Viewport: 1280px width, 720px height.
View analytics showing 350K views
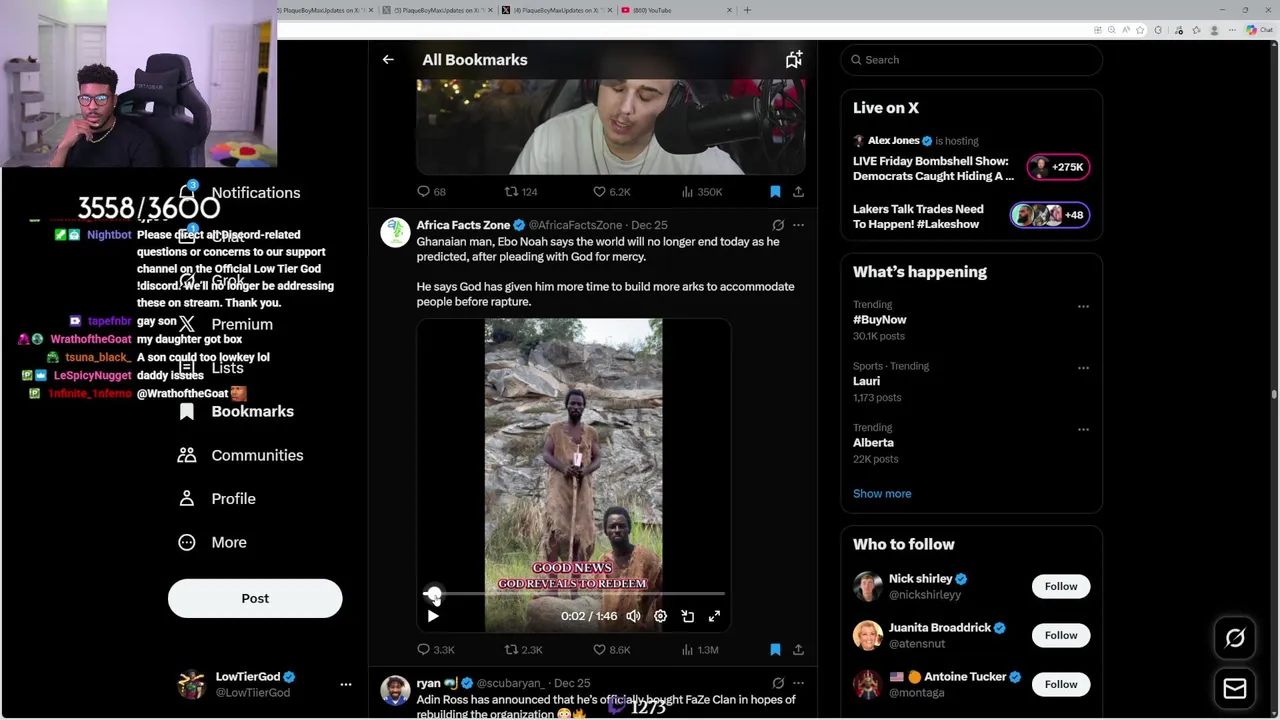pyautogui.click(x=701, y=192)
